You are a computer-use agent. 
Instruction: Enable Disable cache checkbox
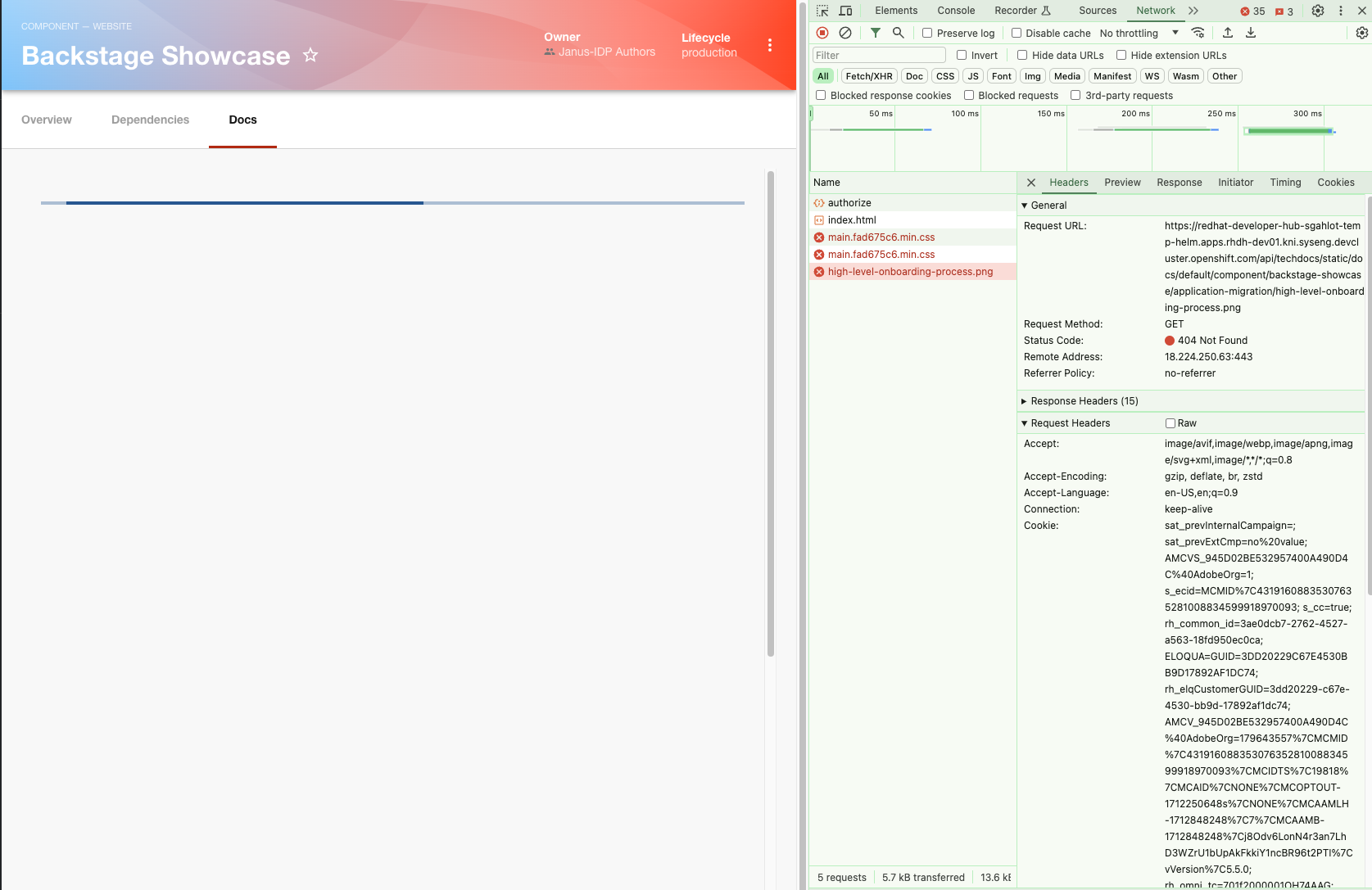pyautogui.click(x=1017, y=34)
